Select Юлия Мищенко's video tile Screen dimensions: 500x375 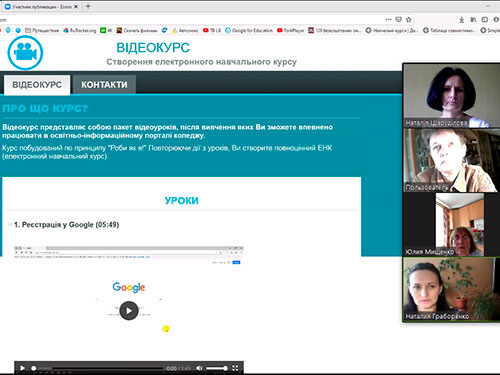pos(452,225)
